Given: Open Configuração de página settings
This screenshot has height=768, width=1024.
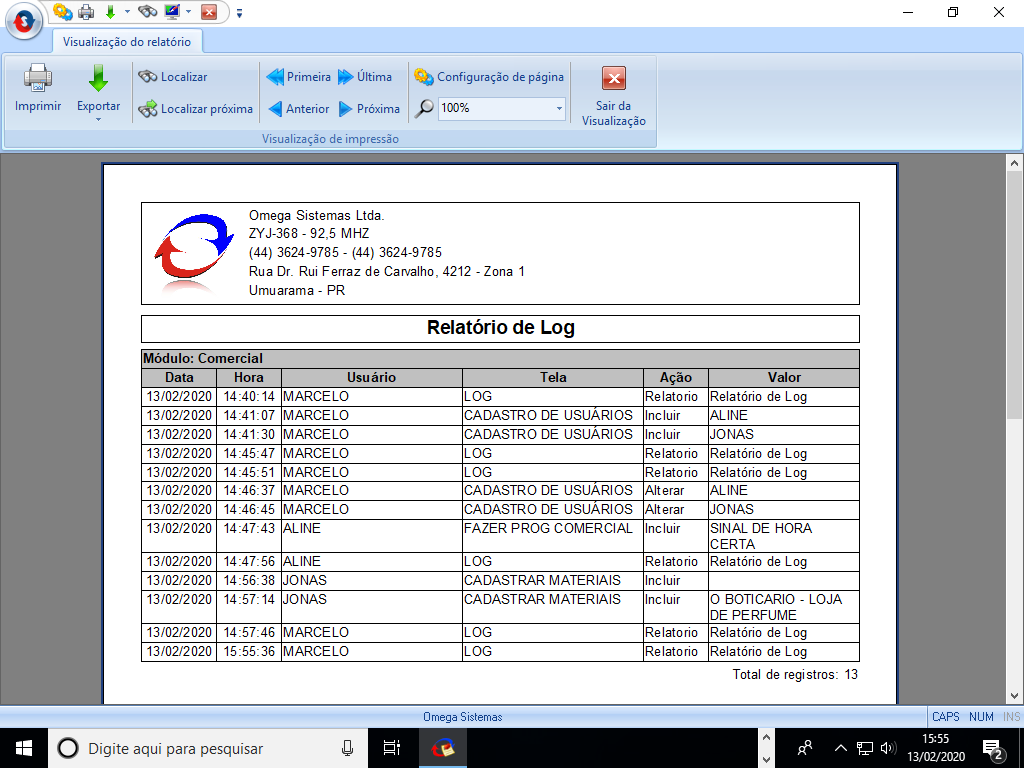Looking at the screenshot, I should [x=489, y=77].
